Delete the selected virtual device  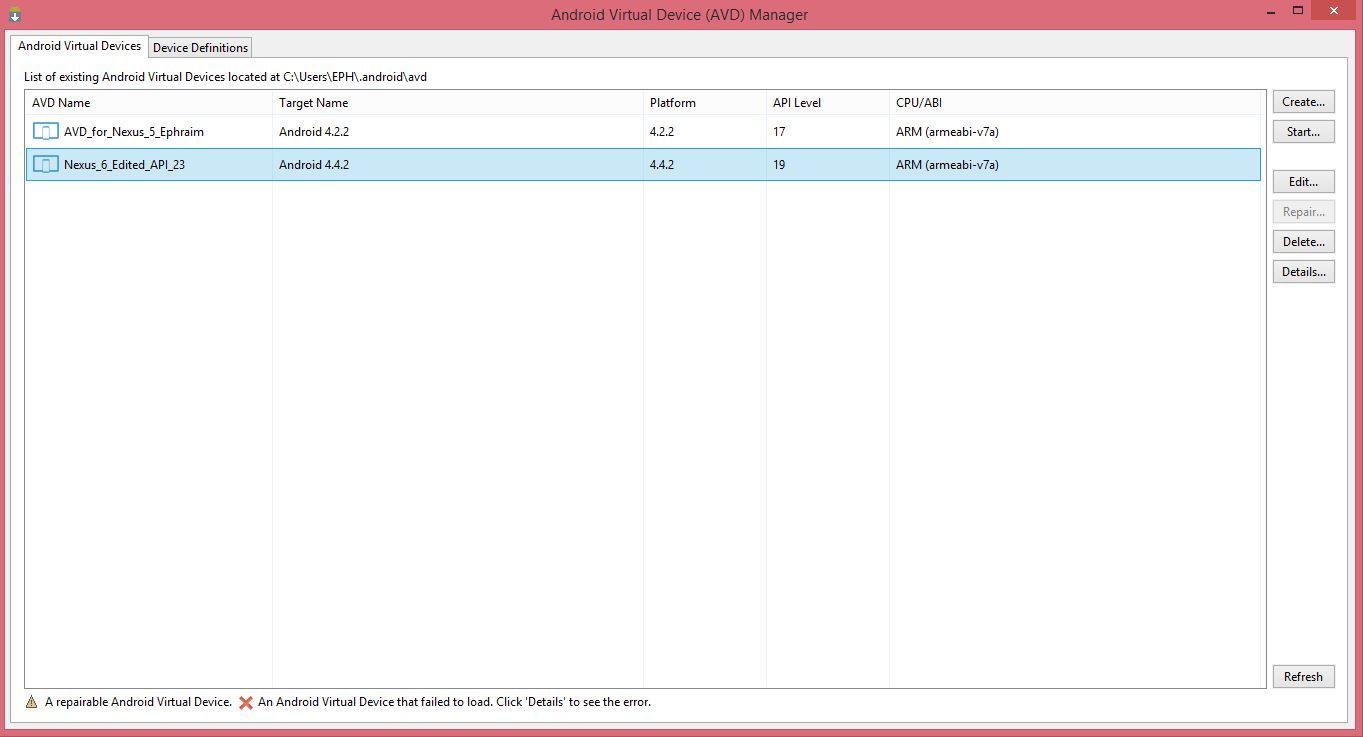coord(1302,241)
